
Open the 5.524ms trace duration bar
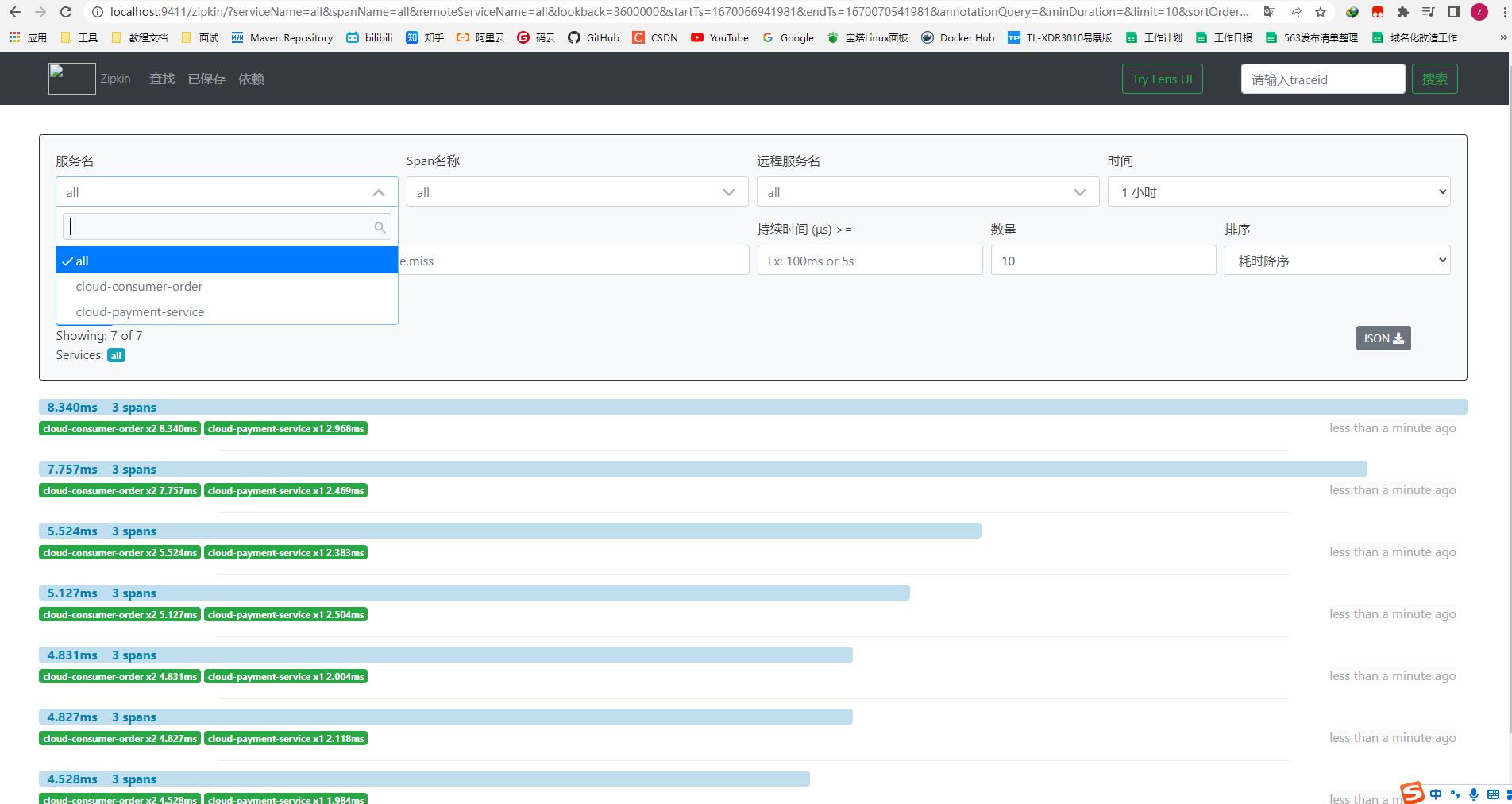[x=510, y=531]
